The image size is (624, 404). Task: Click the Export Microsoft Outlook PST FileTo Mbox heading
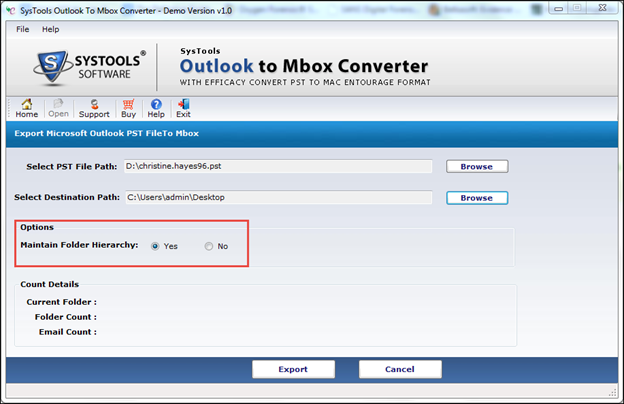[x=107, y=133]
